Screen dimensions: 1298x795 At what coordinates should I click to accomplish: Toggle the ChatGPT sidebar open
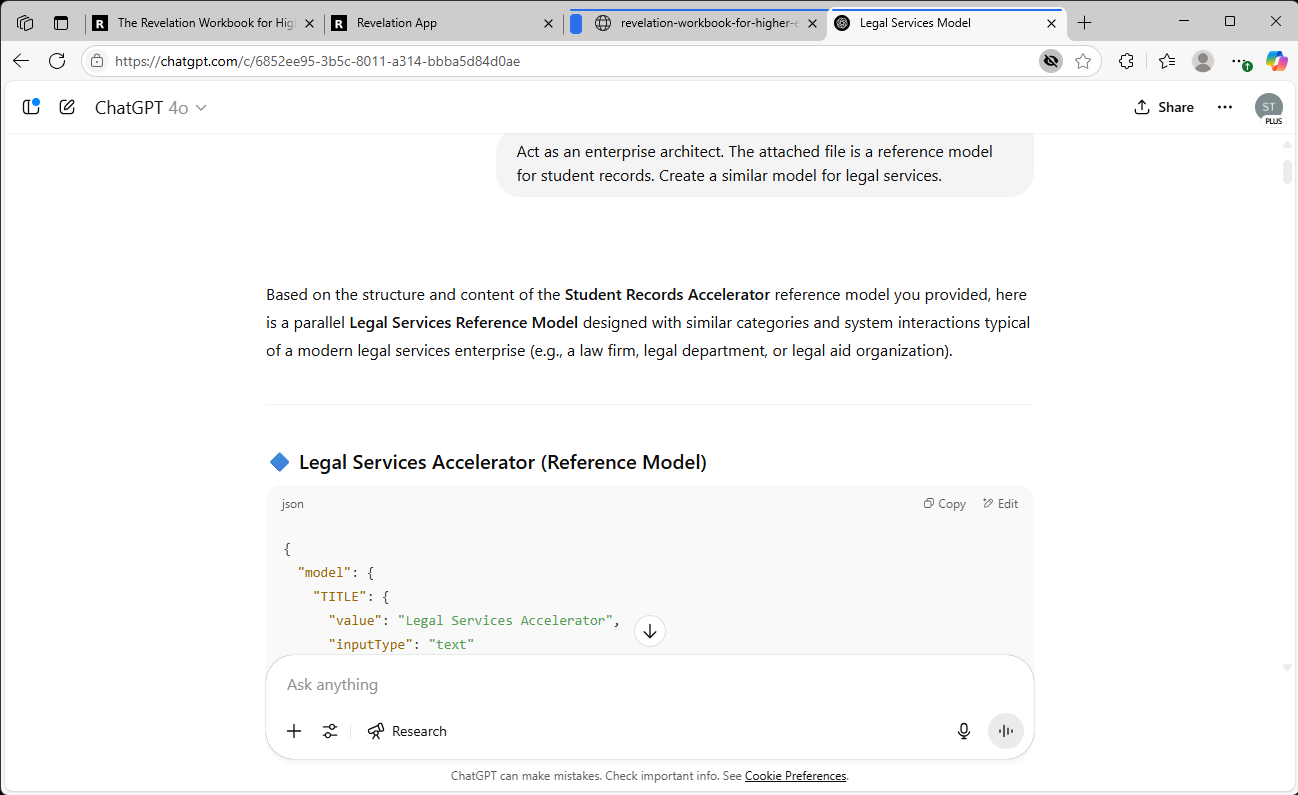click(x=30, y=107)
